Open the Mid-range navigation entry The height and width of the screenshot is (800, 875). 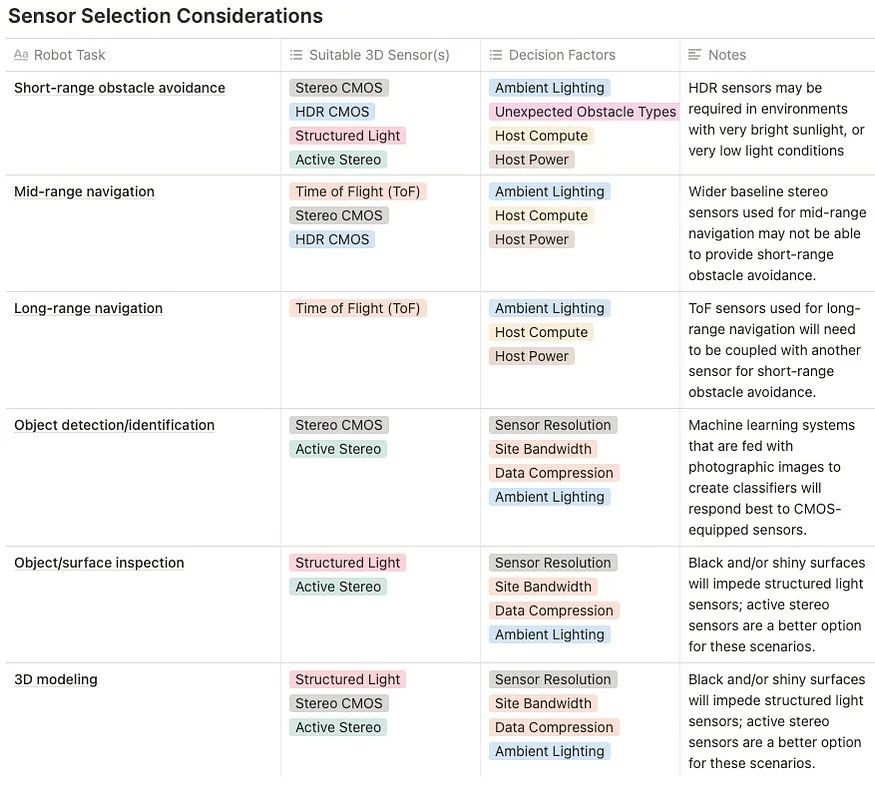click(x=84, y=192)
